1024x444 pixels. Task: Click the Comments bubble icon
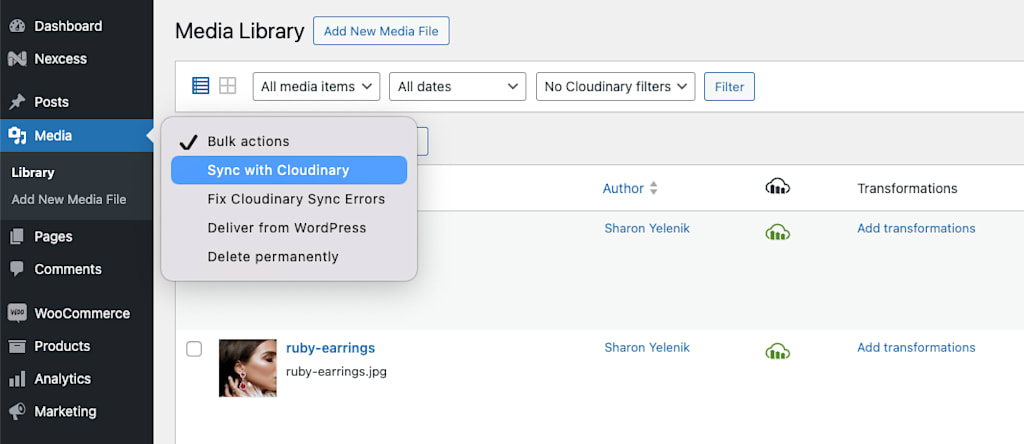point(17,269)
